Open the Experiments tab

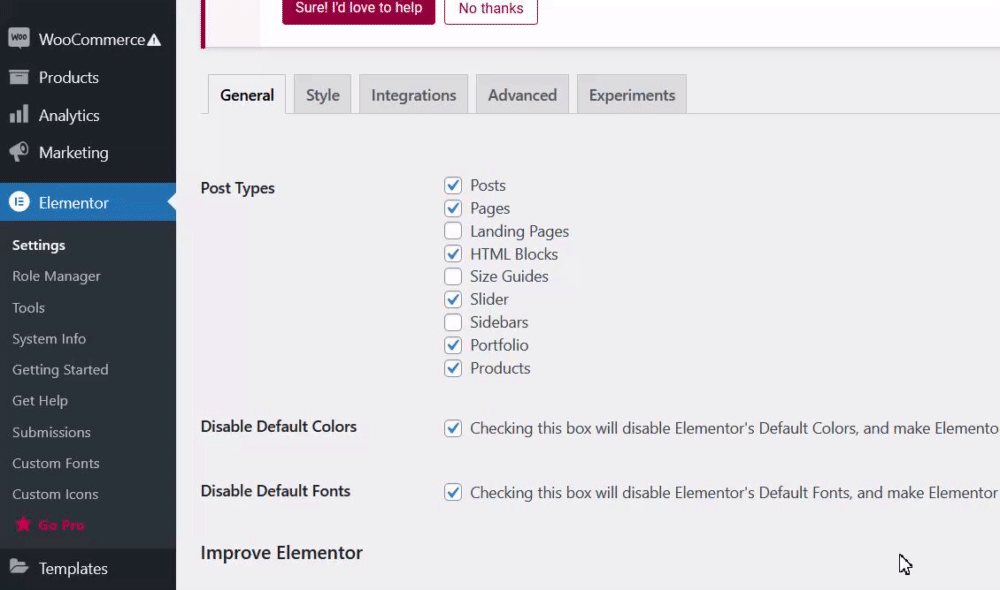coord(632,94)
